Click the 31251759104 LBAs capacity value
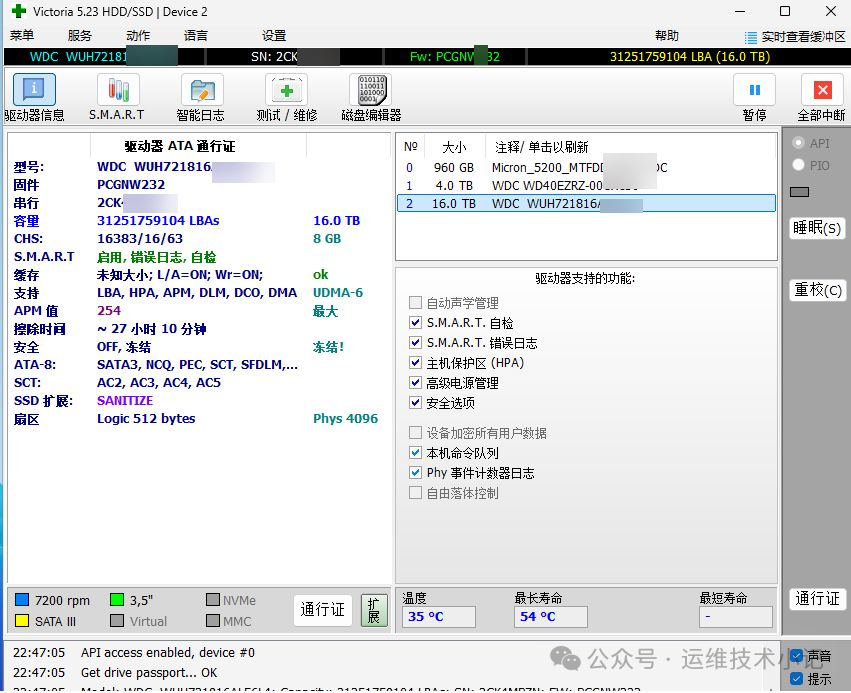 158,221
